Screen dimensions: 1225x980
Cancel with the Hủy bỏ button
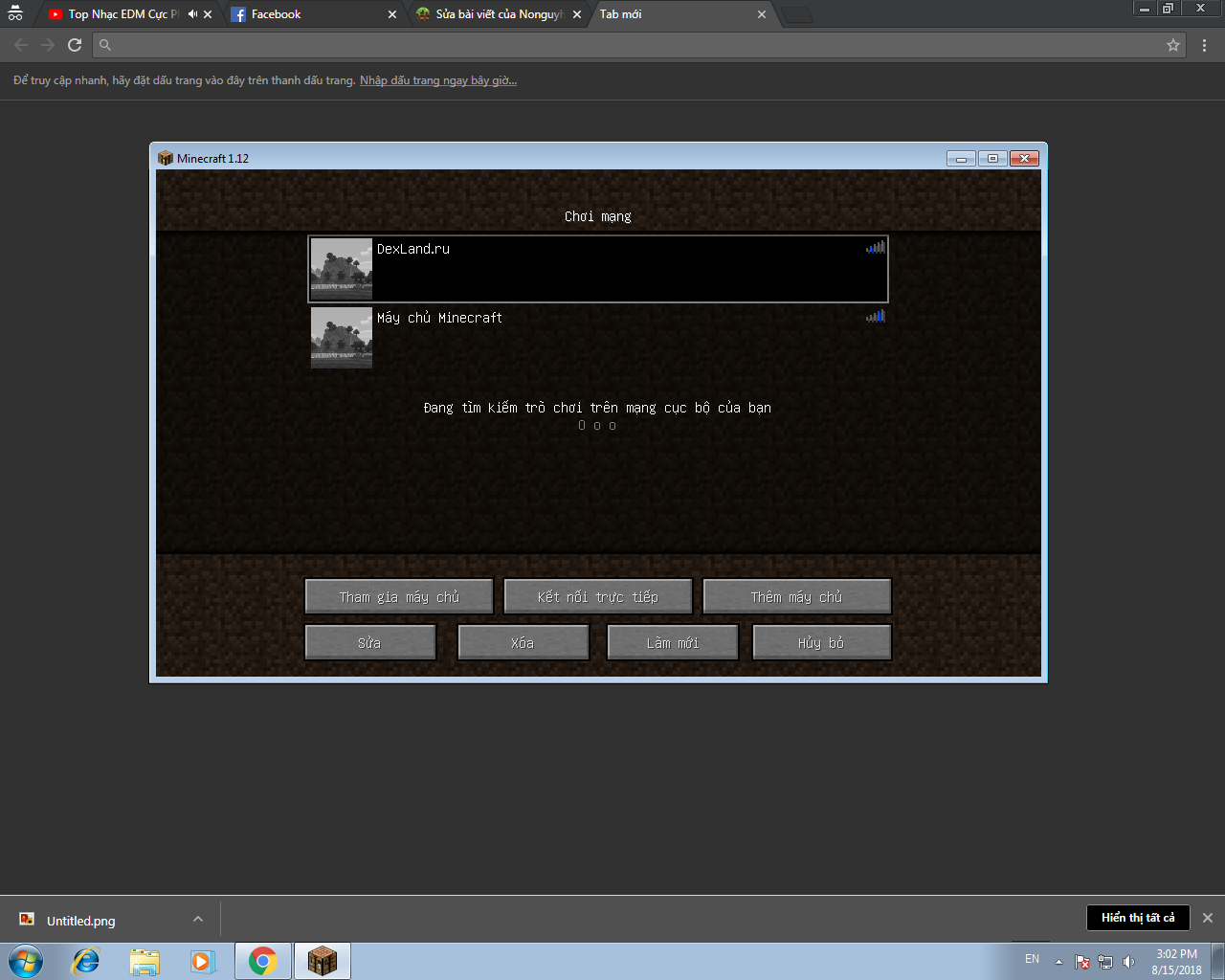(822, 642)
